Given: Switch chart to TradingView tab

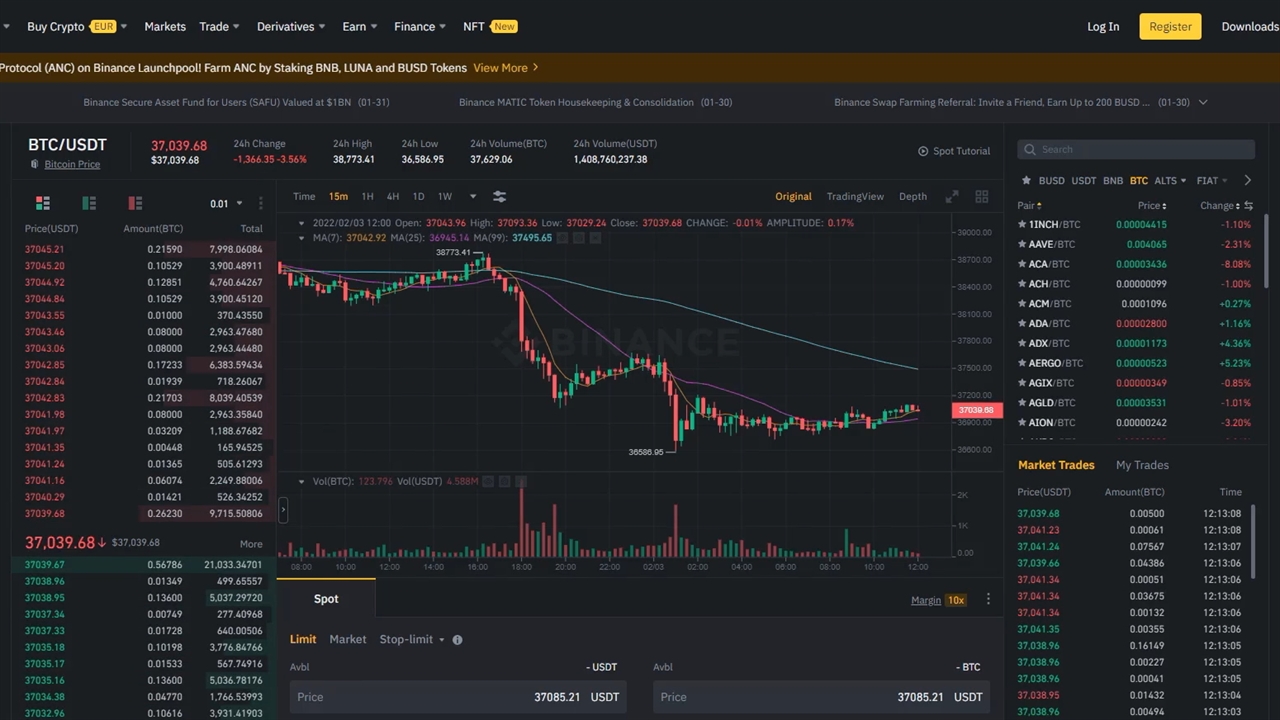Looking at the screenshot, I should click(855, 196).
